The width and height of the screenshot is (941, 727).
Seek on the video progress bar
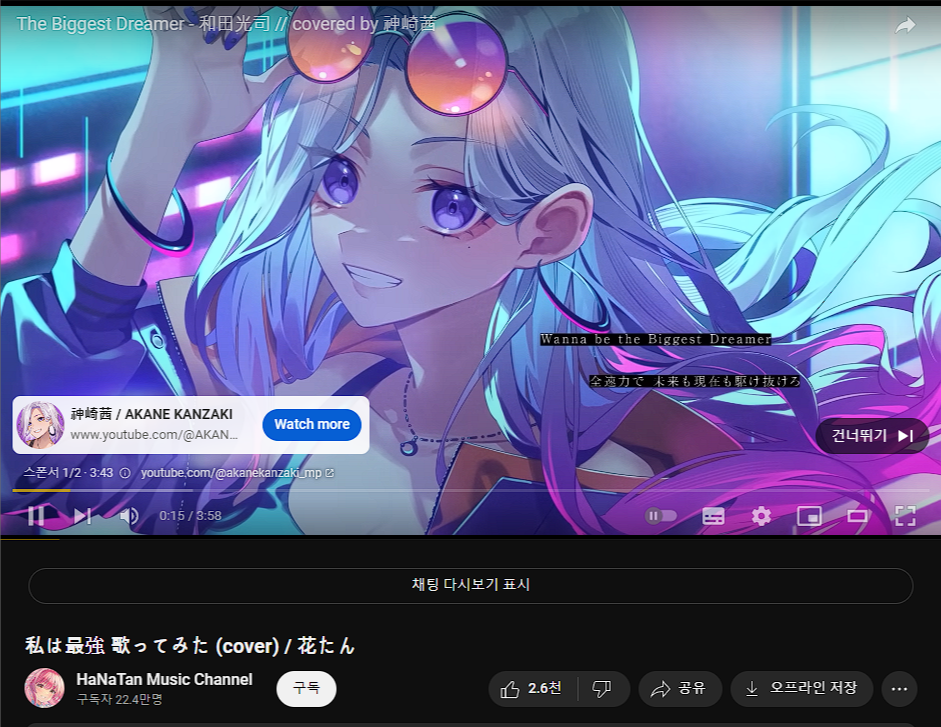(x=470, y=490)
